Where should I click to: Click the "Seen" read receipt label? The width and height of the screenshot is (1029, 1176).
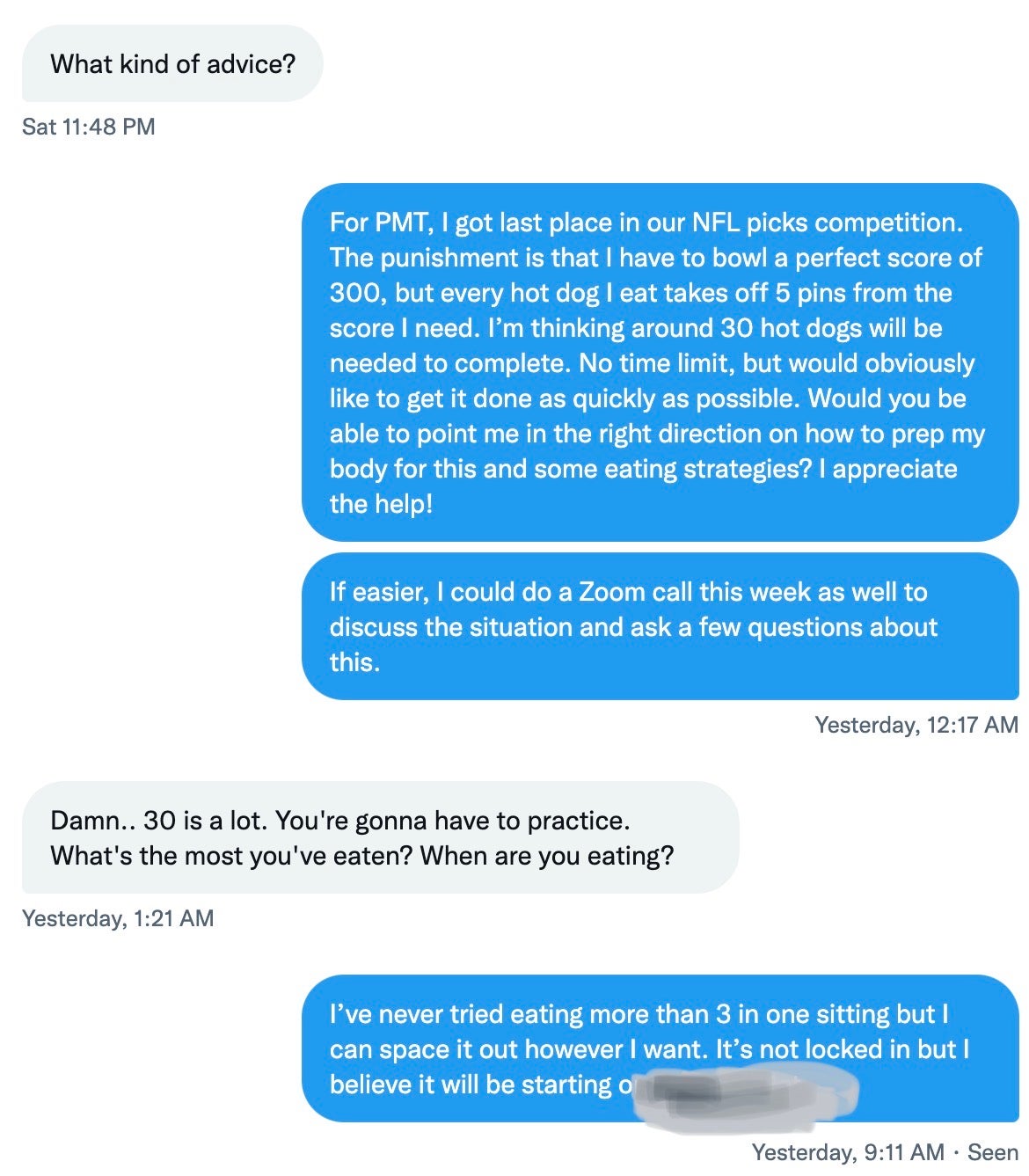(992, 1152)
